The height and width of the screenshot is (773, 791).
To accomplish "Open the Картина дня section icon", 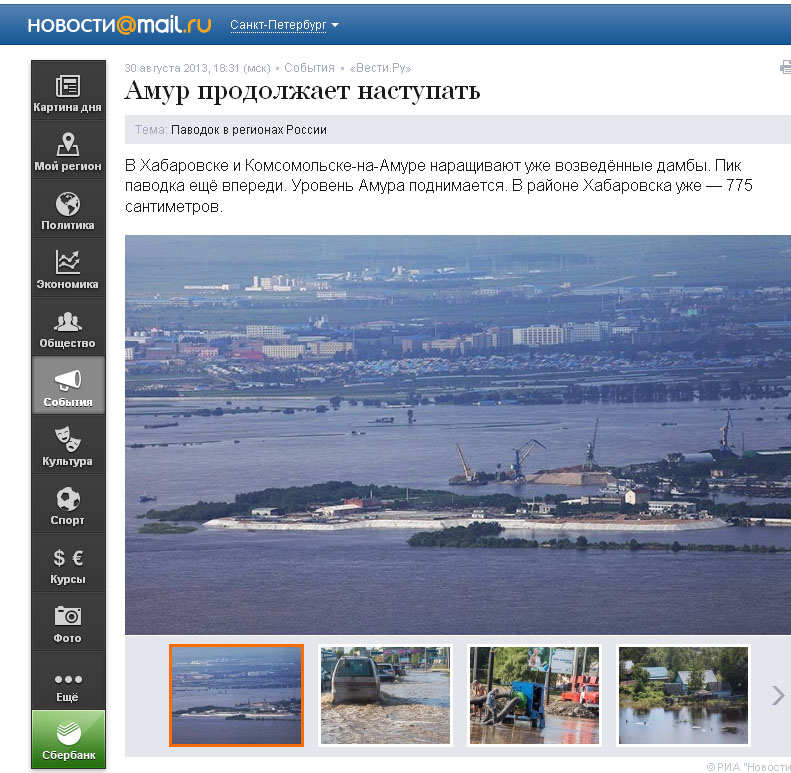I will pyautogui.click(x=68, y=86).
